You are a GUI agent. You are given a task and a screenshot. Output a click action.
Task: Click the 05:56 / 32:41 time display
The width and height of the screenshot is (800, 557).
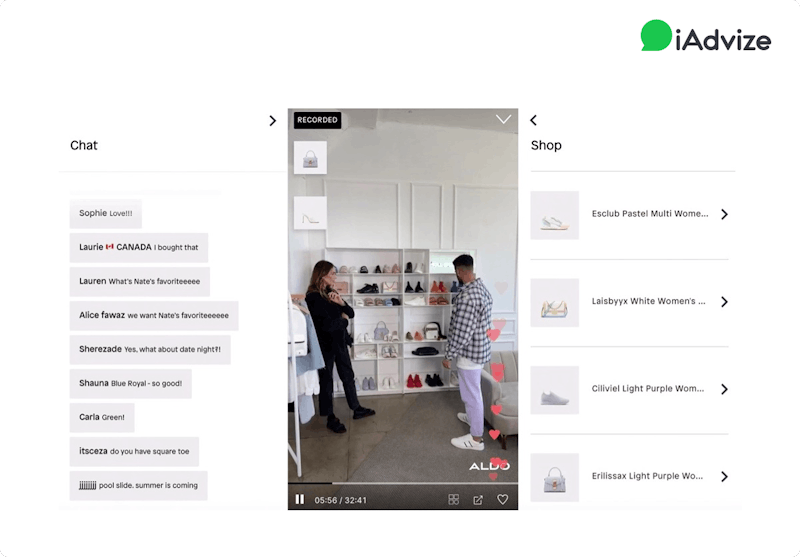pyautogui.click(x=340, y=500)
